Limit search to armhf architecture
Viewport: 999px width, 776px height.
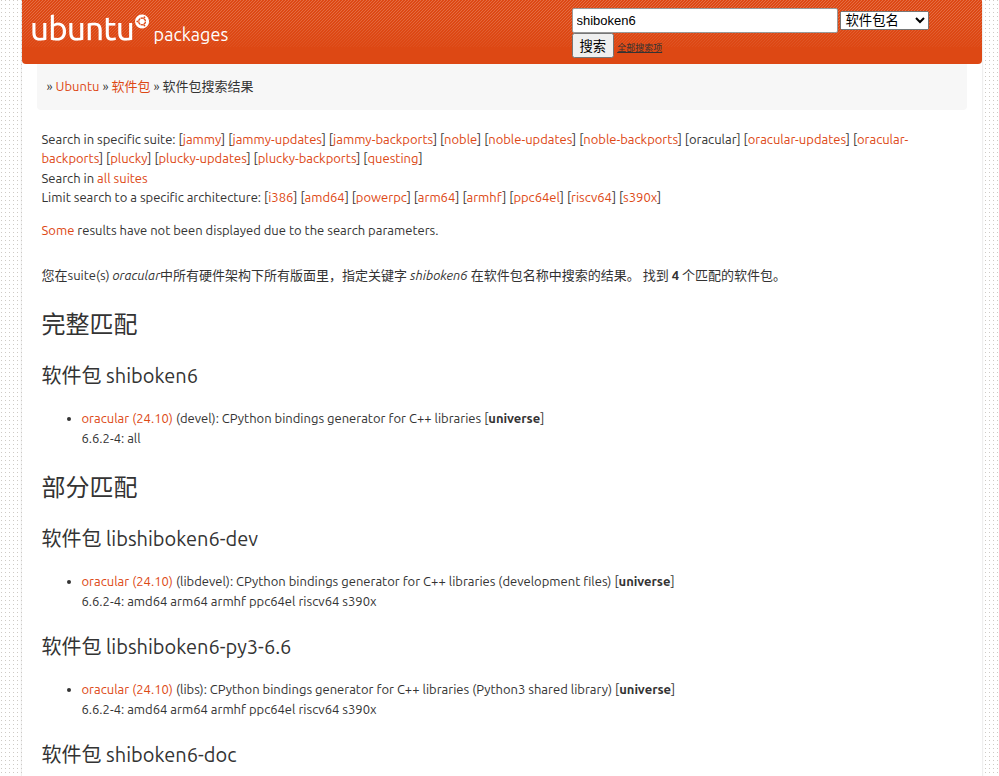tap(484, 198)
